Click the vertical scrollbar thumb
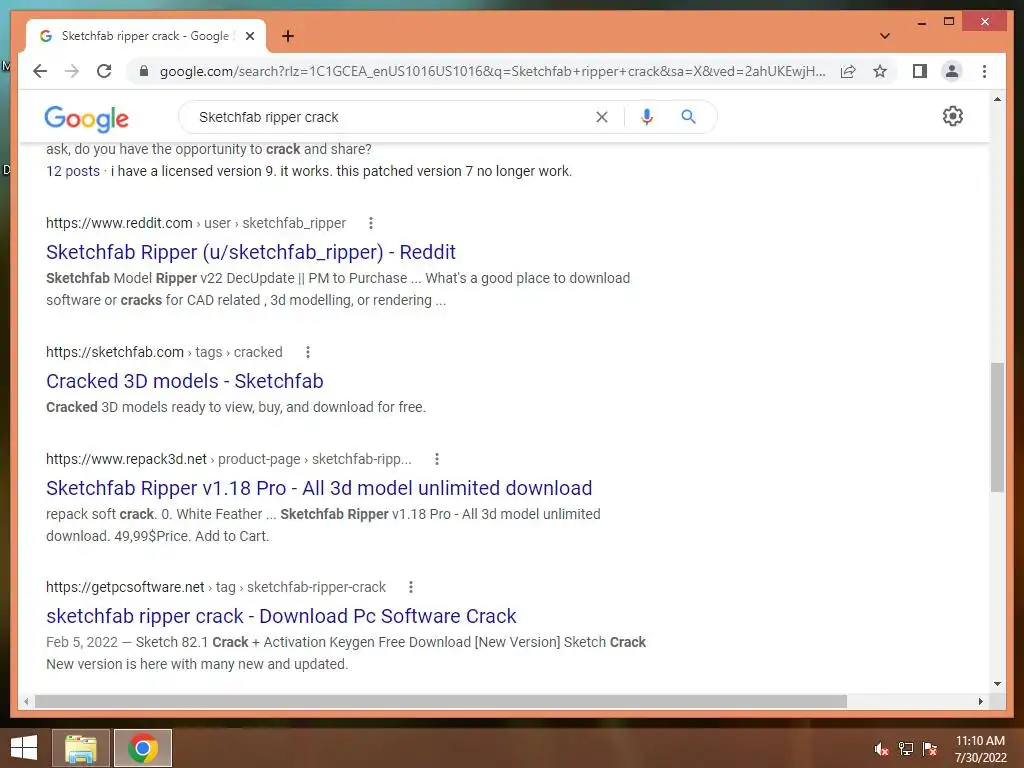Image resolution: width=1024 pixels, height=768 pixels. pos(997,427)
